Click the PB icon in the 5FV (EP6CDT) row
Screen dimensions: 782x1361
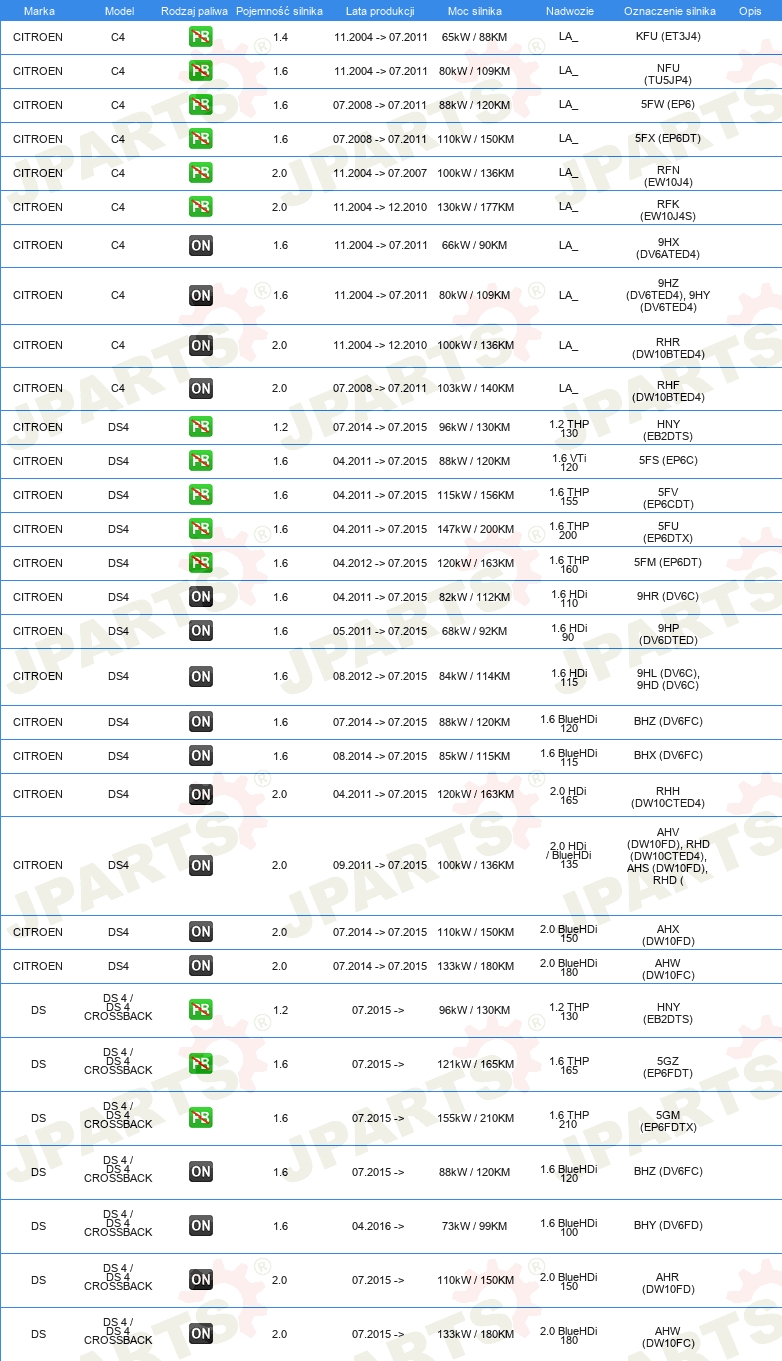point(201,495)
